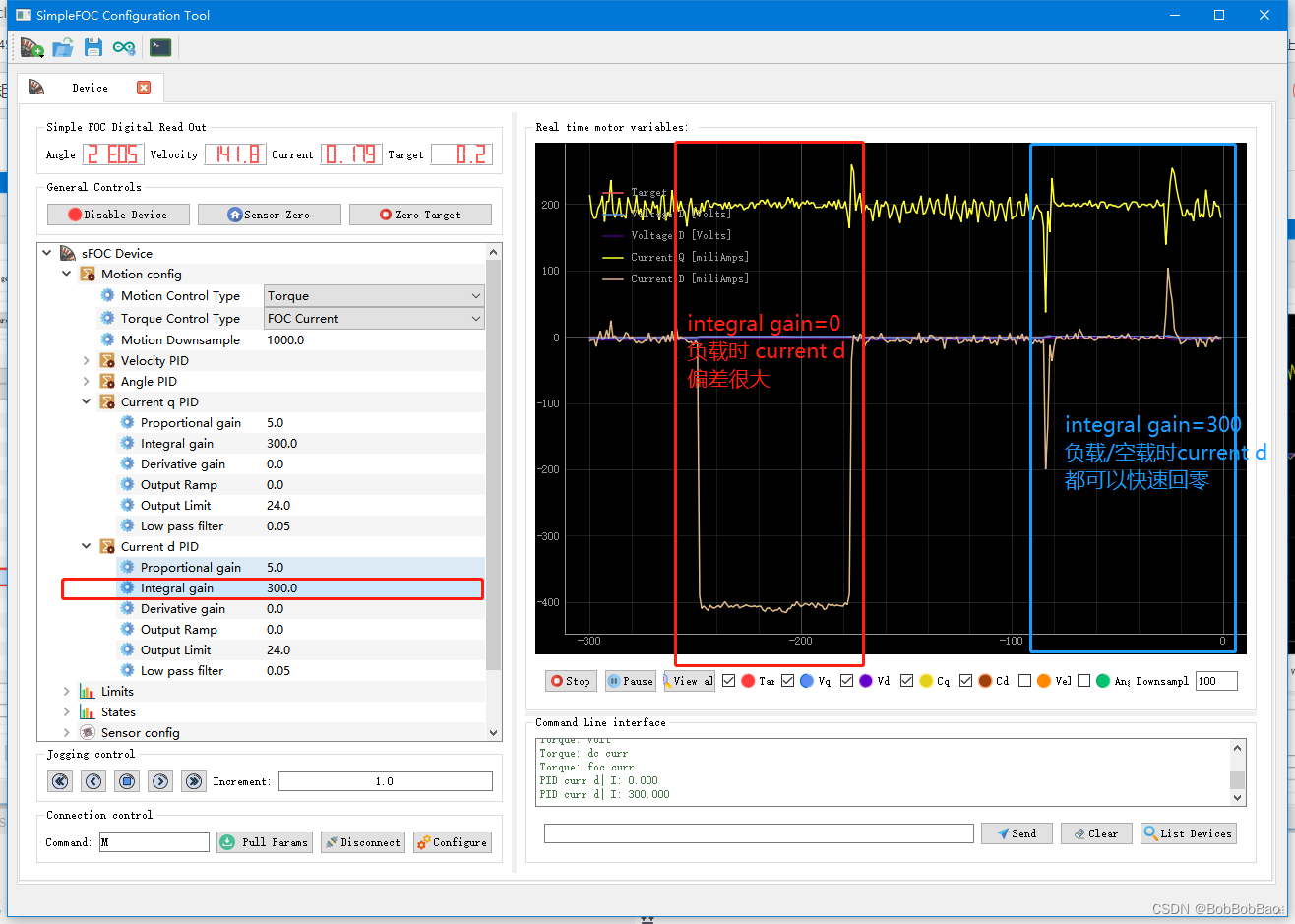Image resolution: width=1295 pixels, height=924 pixels.
Task: Click the List Devices button
Action: (x=1188, y=833)
